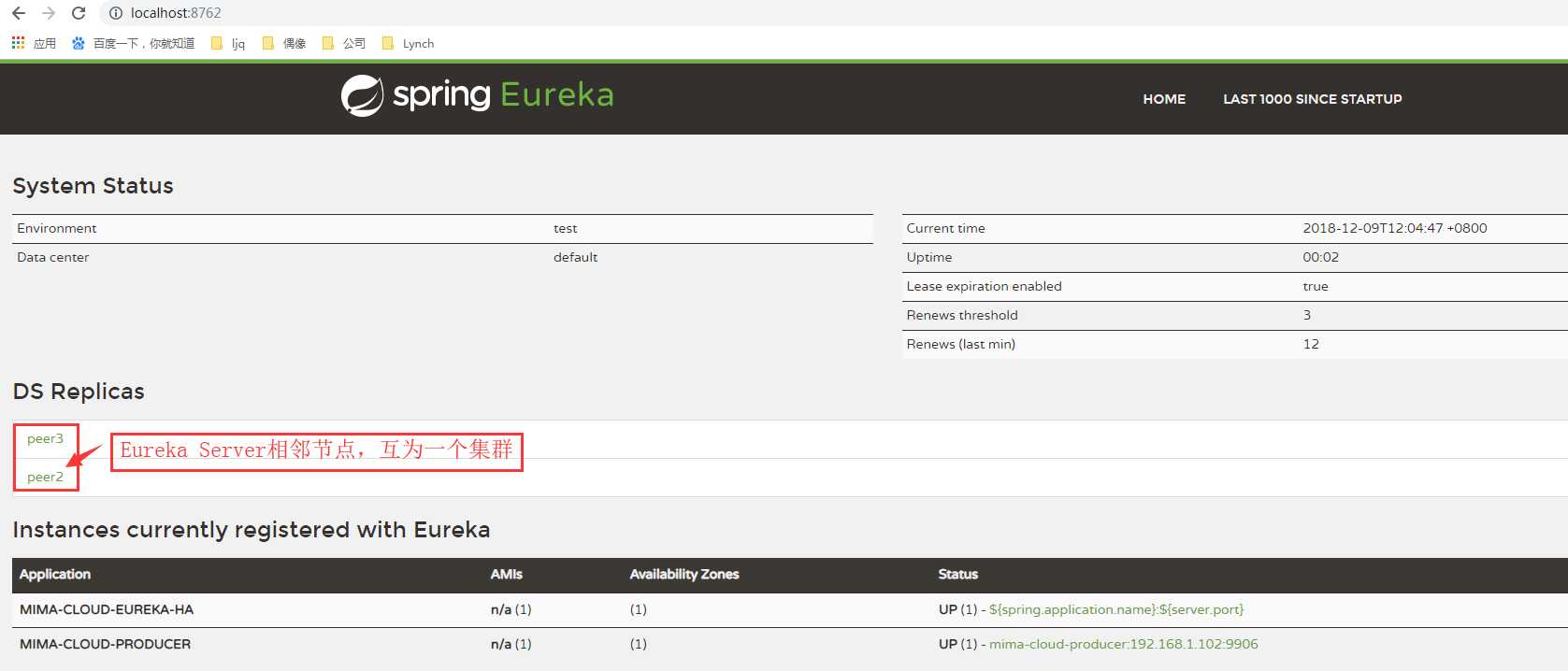The width and height of the screenshot is (1568, 671).
Task: Open the Lynch bookmark folder
Action: 409,44
